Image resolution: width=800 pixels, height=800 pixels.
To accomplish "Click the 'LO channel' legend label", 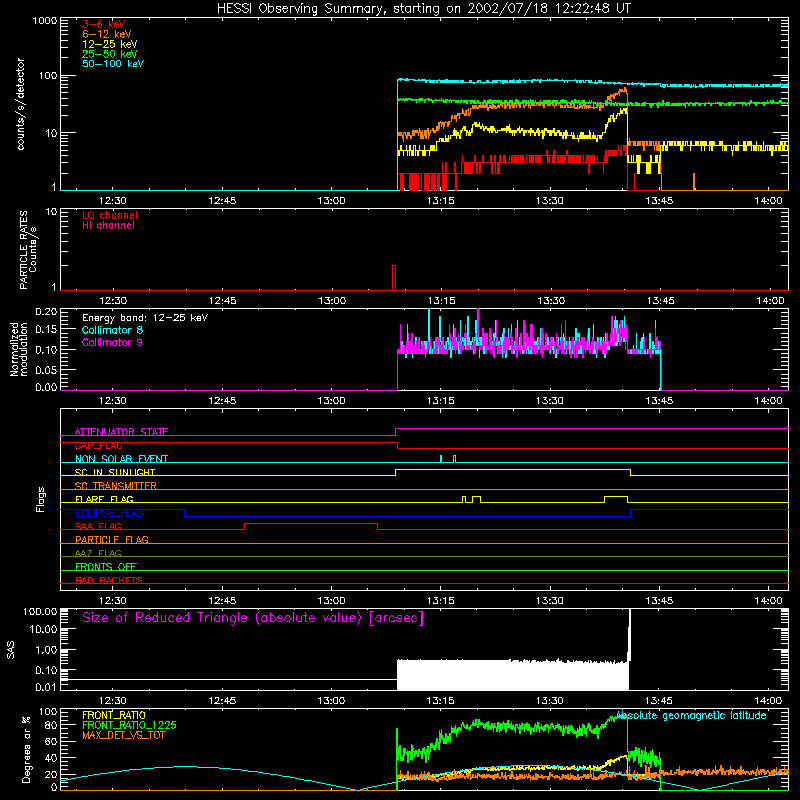I will 110,215.
